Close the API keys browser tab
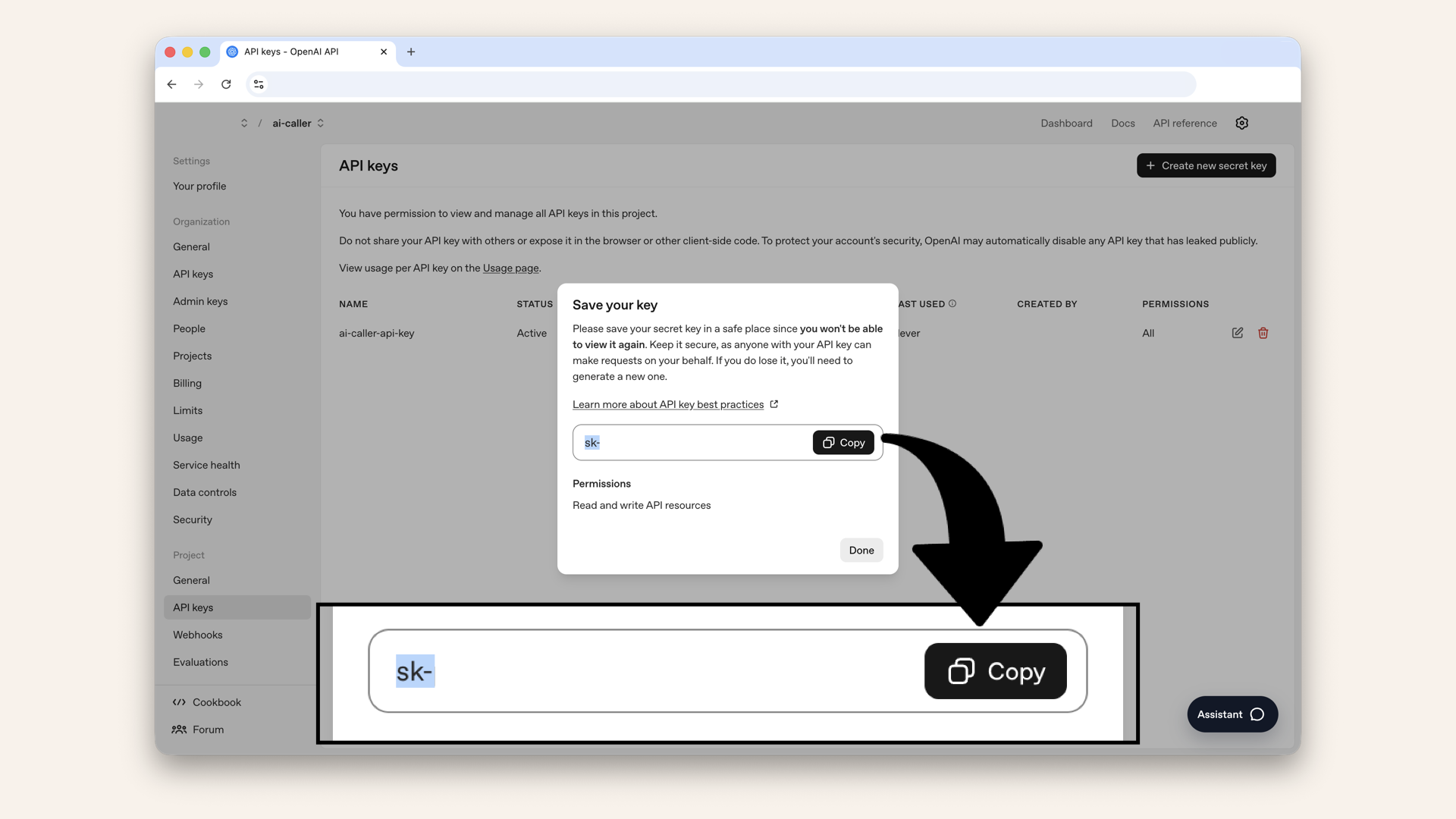1456x819 pixels. [x=384, y=52]
